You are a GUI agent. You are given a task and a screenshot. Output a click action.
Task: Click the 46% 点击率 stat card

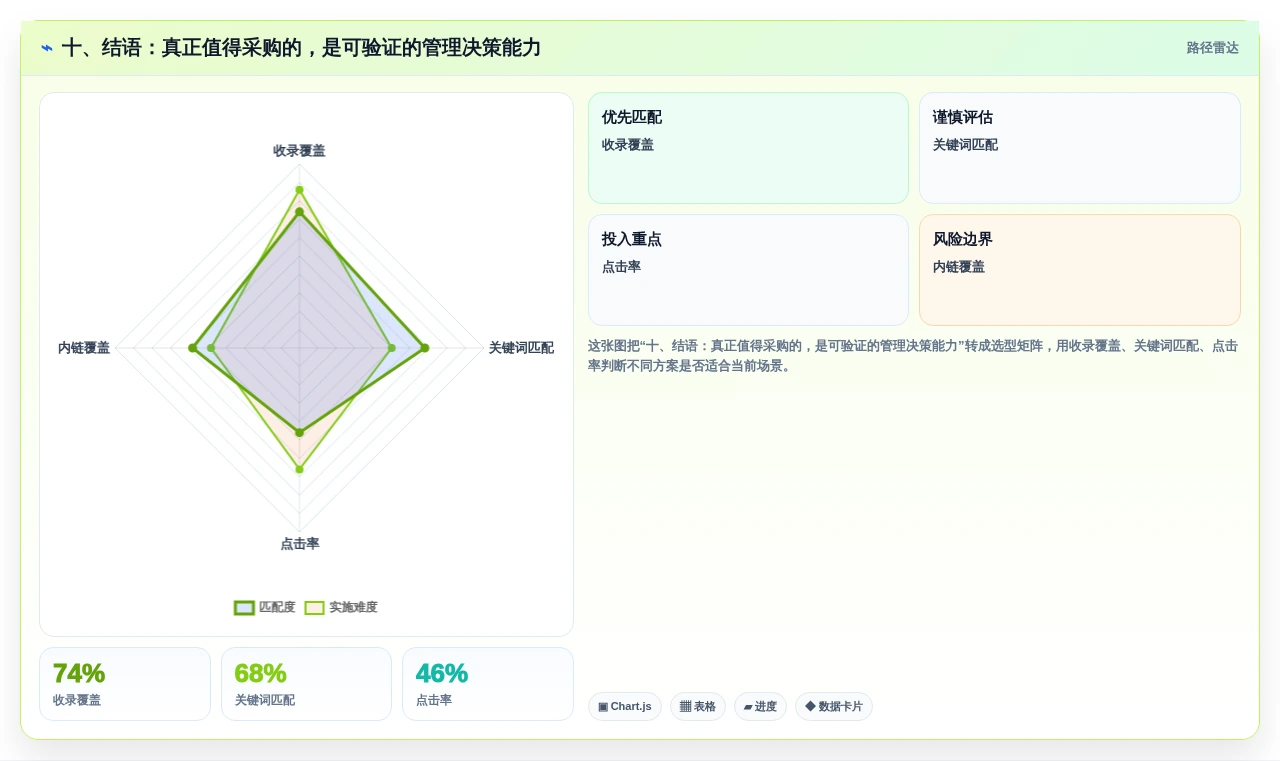click(x=488, y=684)
